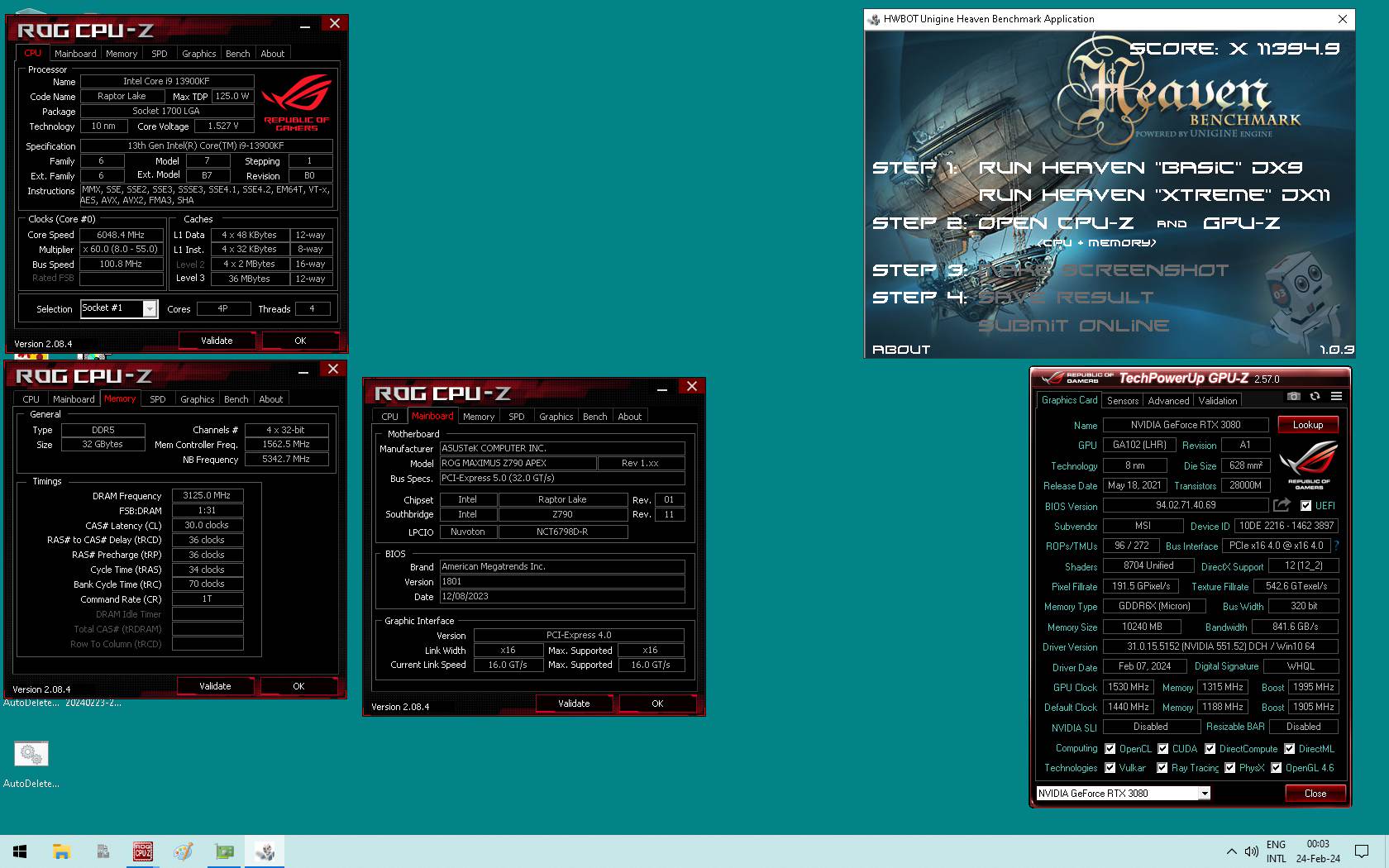Click the BIOS export share icon in GPU-Z
Viewport: 1389px width, 868px height.
point(1282,505)
